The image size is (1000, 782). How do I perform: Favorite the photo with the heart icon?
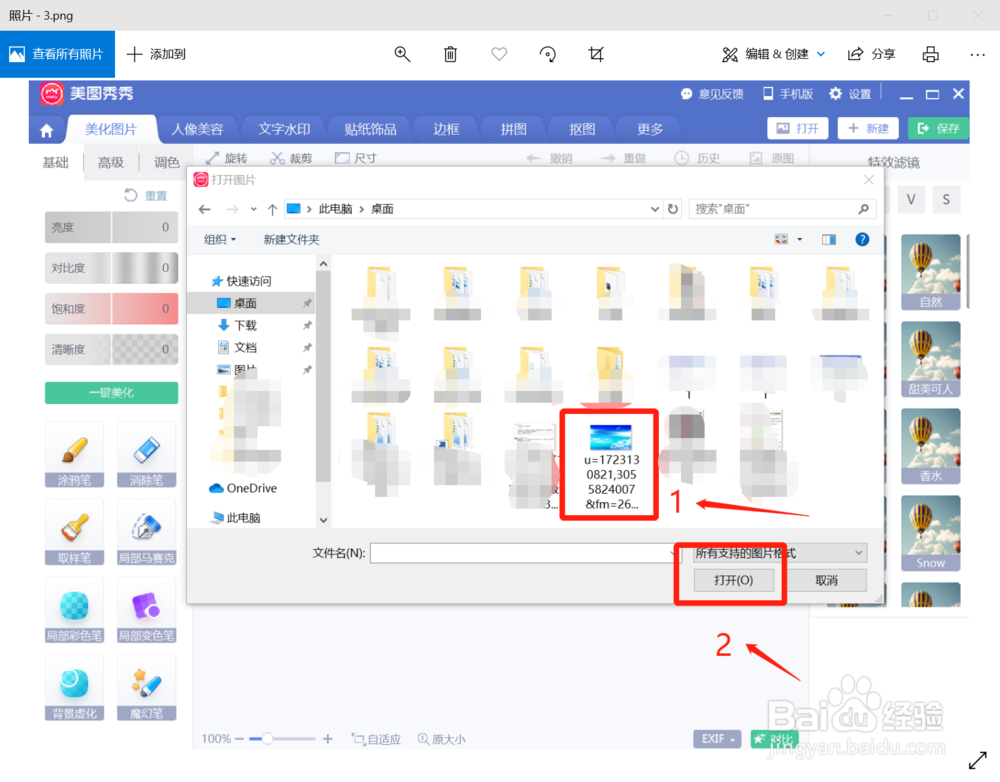[499, 54]
